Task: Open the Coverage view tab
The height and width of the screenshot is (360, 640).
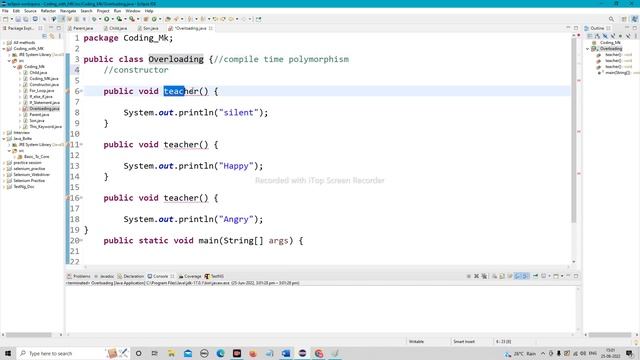Action: (x=190, y=276)
